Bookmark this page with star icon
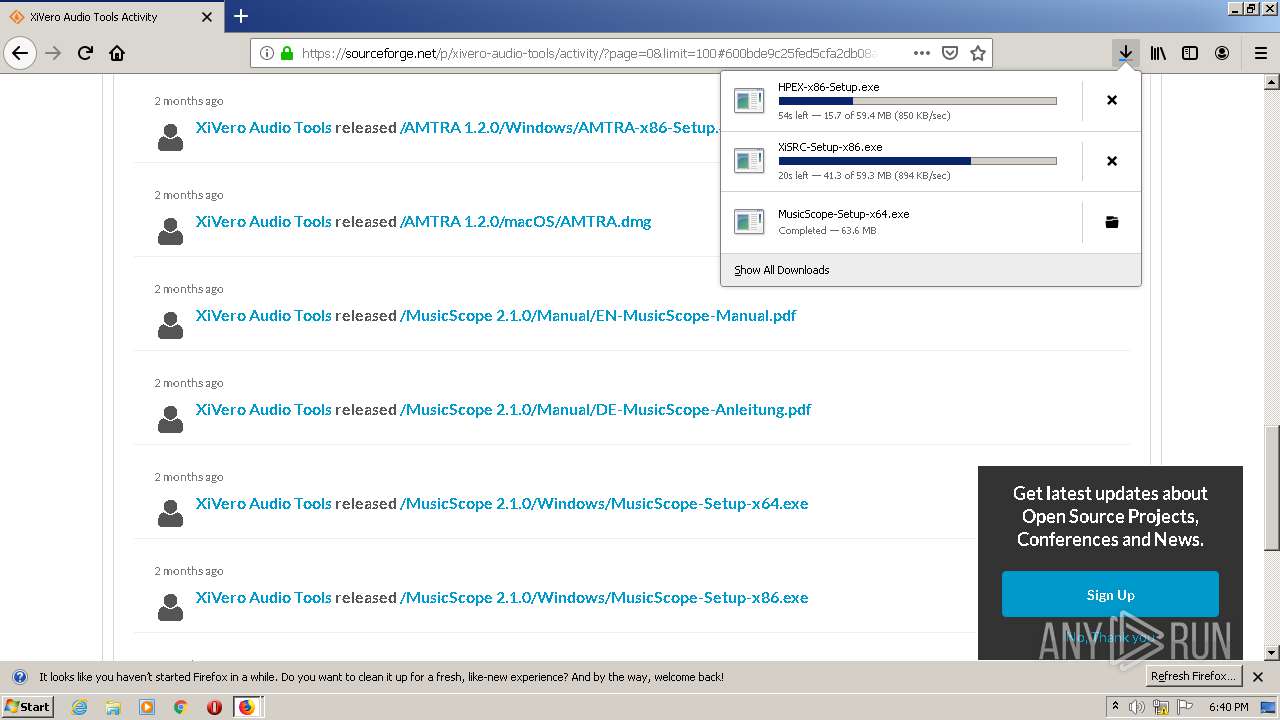This screenshot has width=1280, height=720. pos(978,53)
